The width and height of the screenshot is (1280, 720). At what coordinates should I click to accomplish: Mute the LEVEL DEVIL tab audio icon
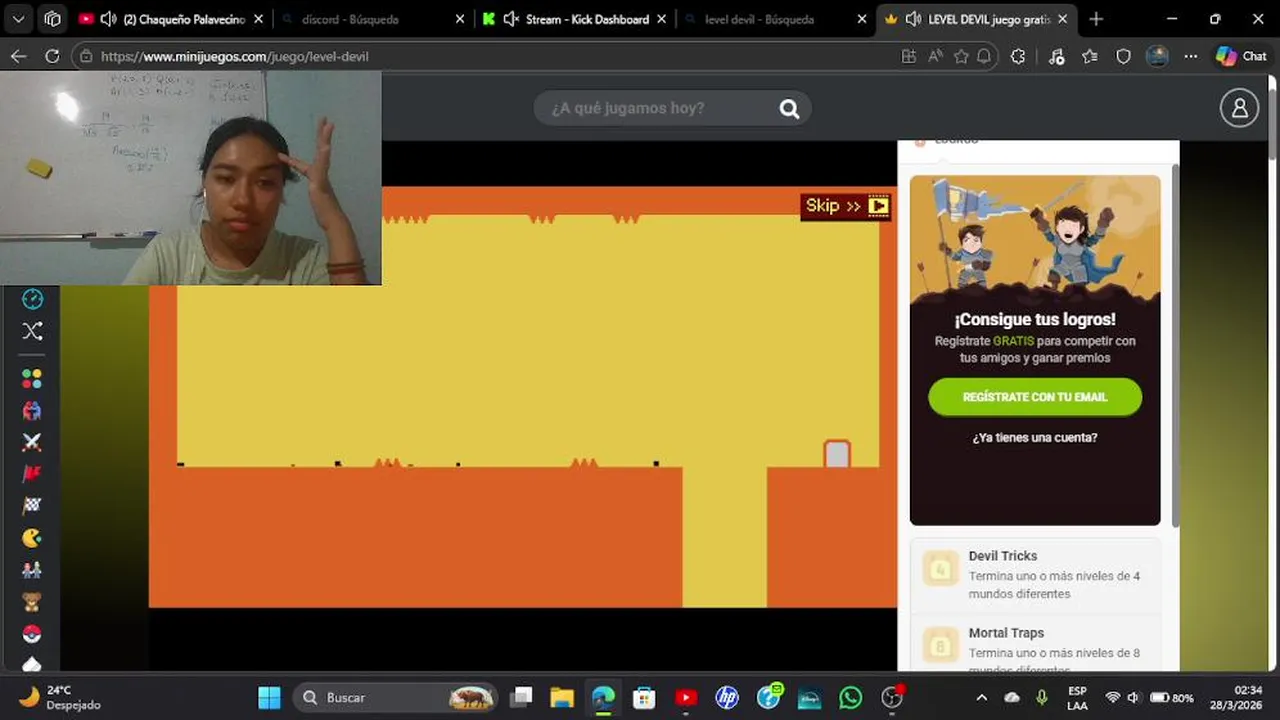(x=913, y=19)
